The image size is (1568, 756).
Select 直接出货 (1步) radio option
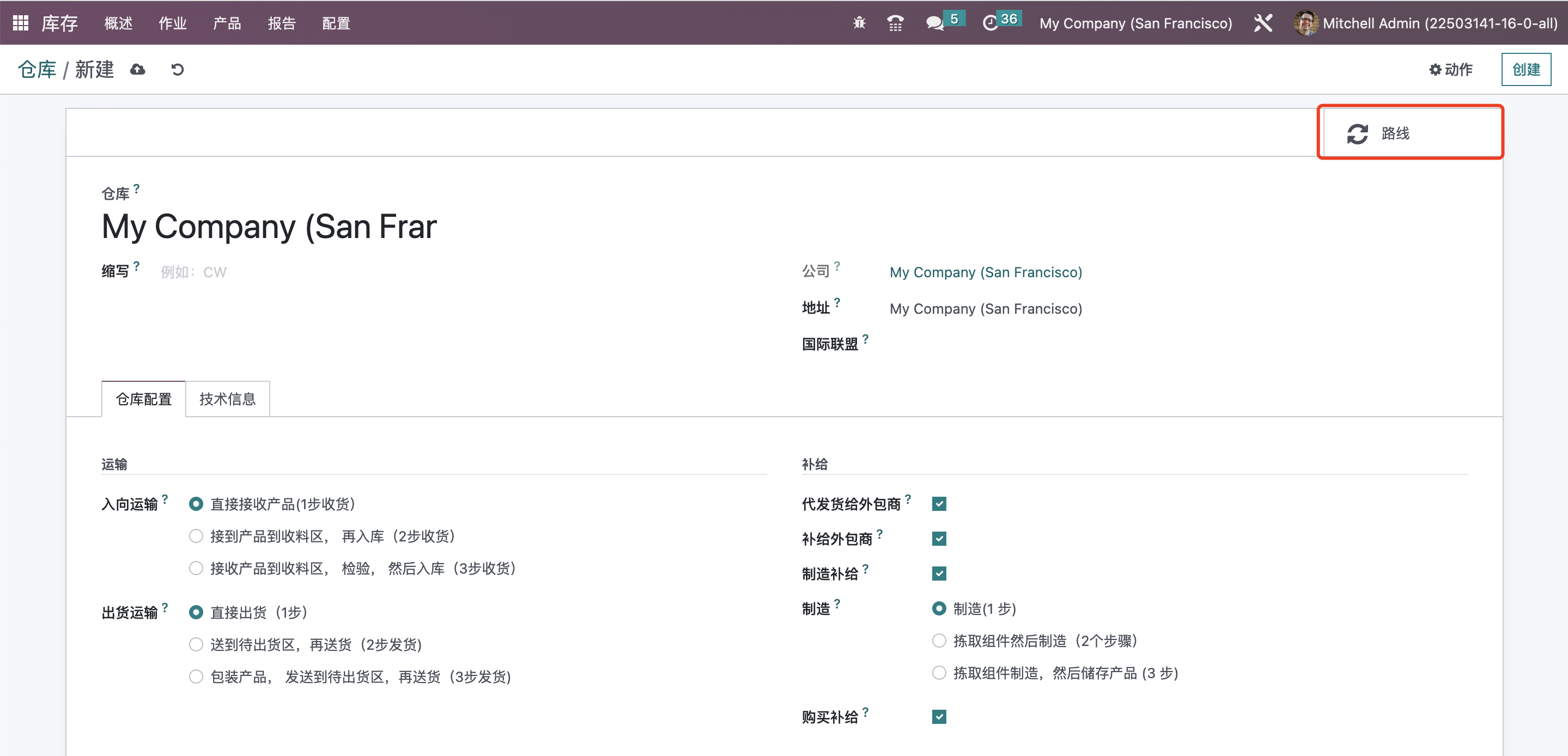coord(196,612)
